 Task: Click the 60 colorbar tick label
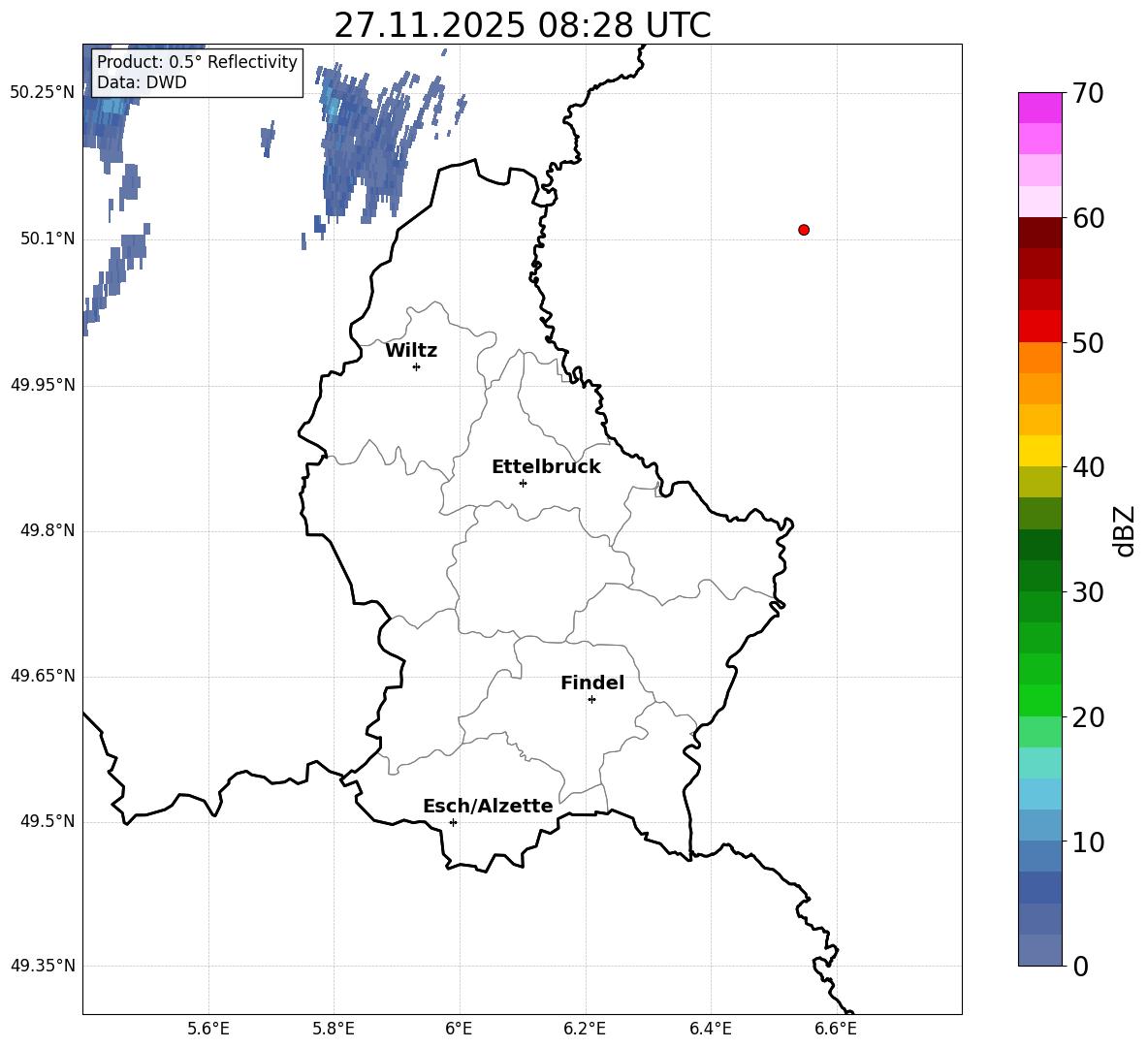[x=1088, y=218]
